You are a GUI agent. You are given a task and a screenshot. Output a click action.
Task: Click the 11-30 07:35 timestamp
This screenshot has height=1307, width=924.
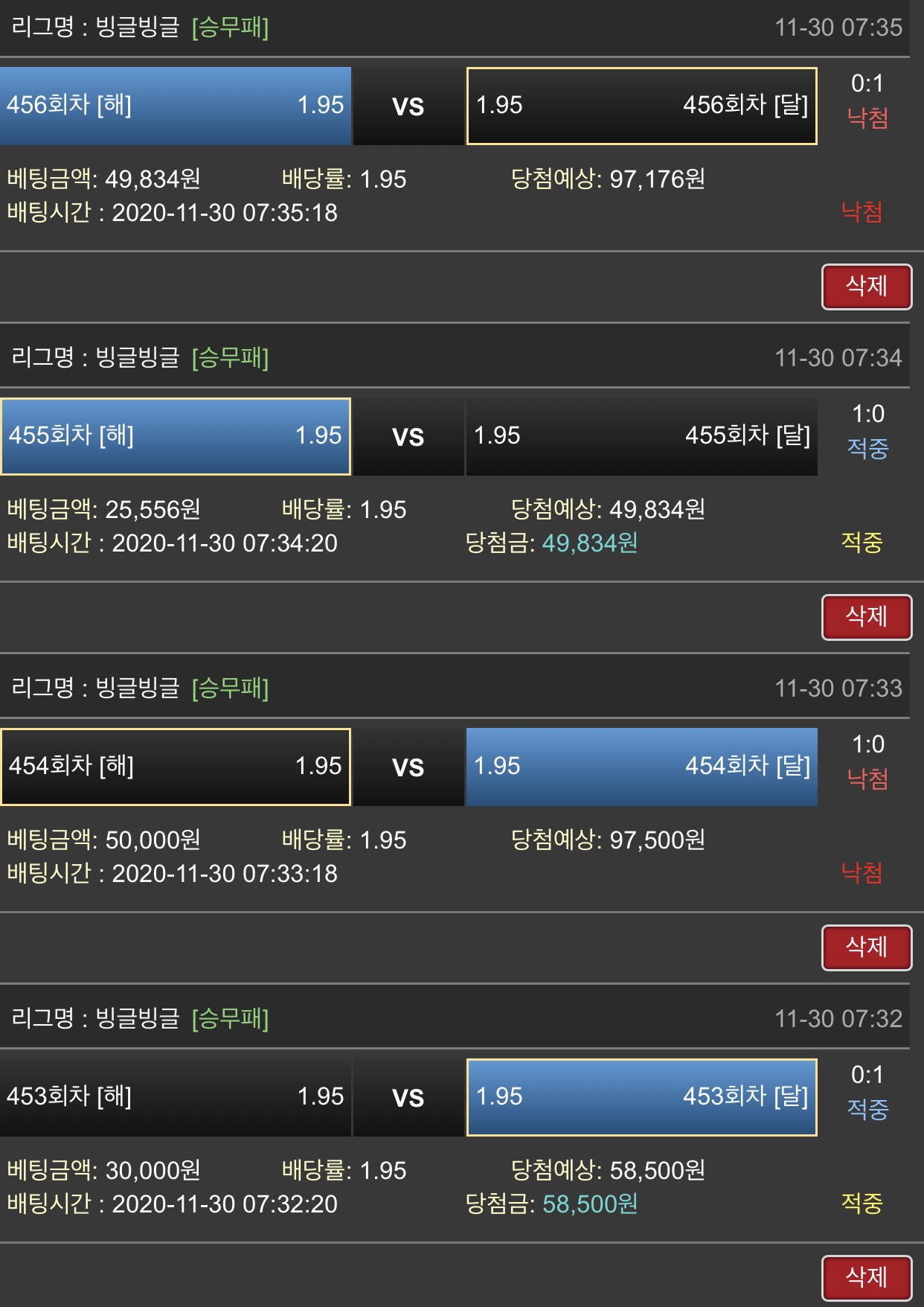(x=838, y=28)
